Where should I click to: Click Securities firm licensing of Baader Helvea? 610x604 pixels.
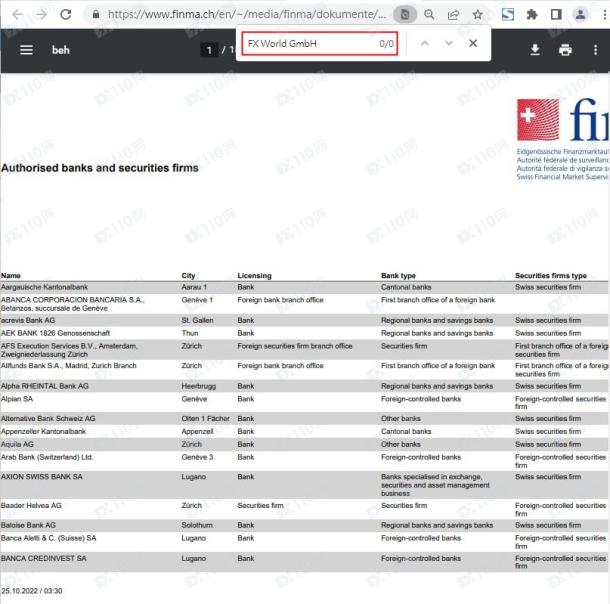260,505
